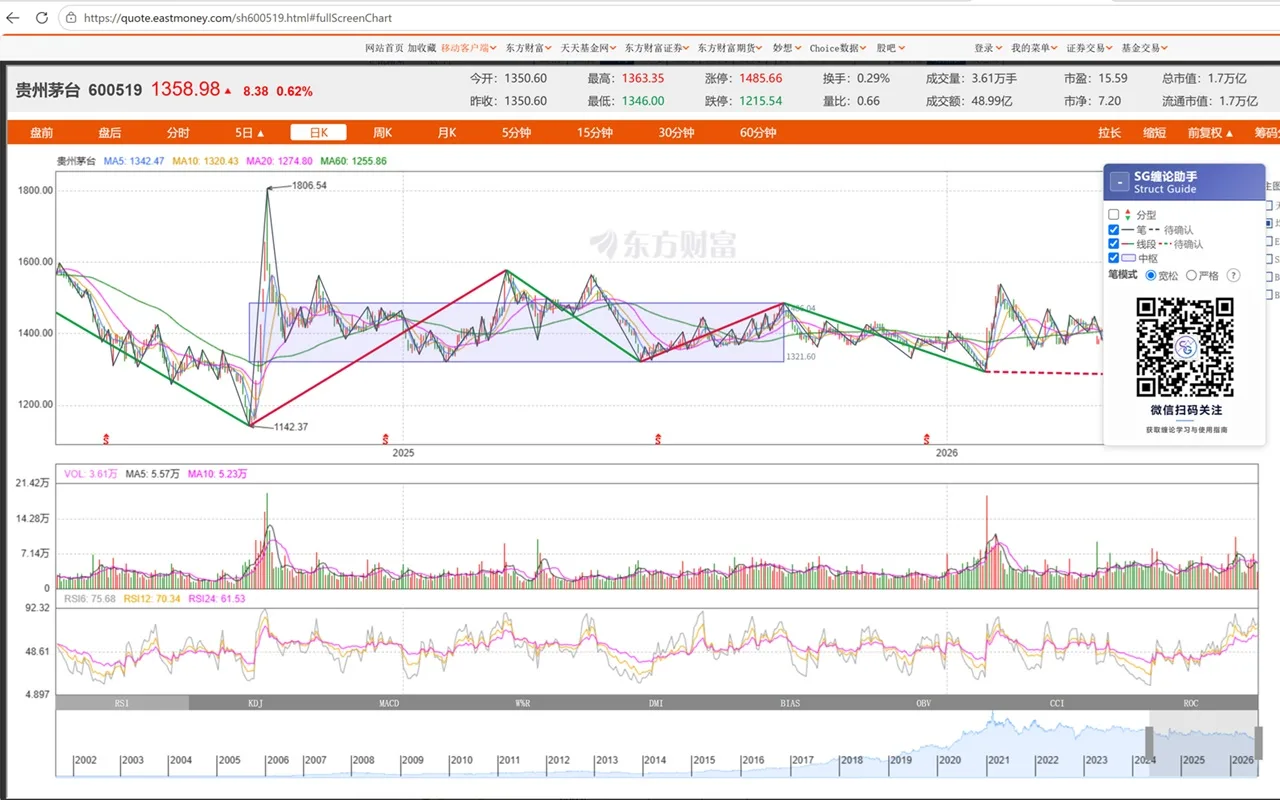Select the CCI indicator tab
Image resolution: width=1280 pixels, height=800 pixels.
click(x=1057, y=703)
